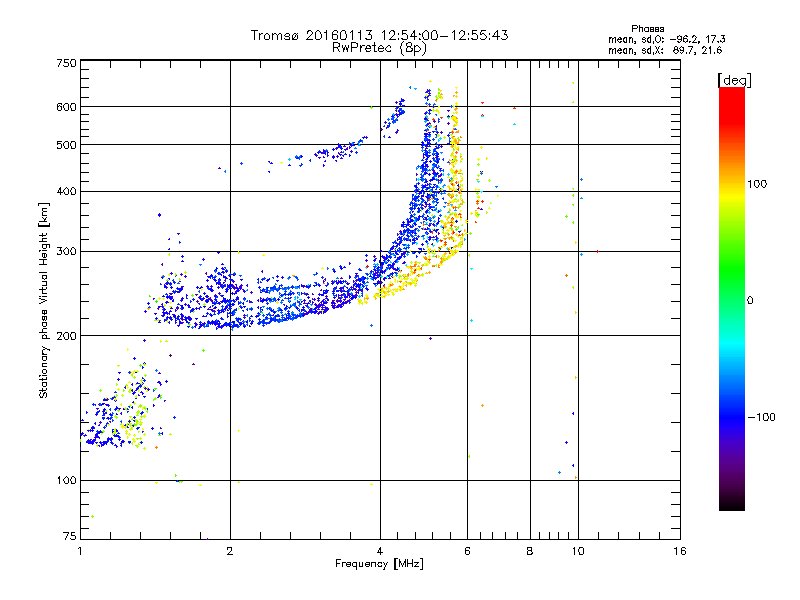Click the y-axis label '200'
The height and width of the screenshot is (600, 800).
pyautogui.click(x=66, y=336)
